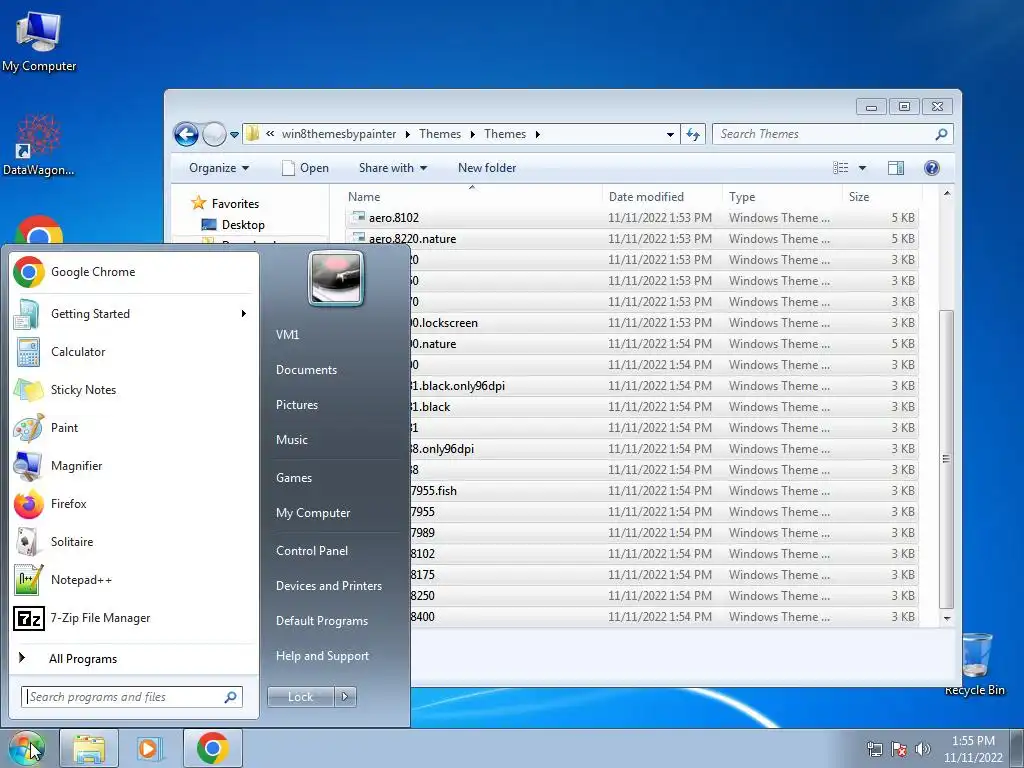The height and width of the screenshot is (768, 1024).
Task: Open VM1 user folder link
Action: click(x=287, y=334)
